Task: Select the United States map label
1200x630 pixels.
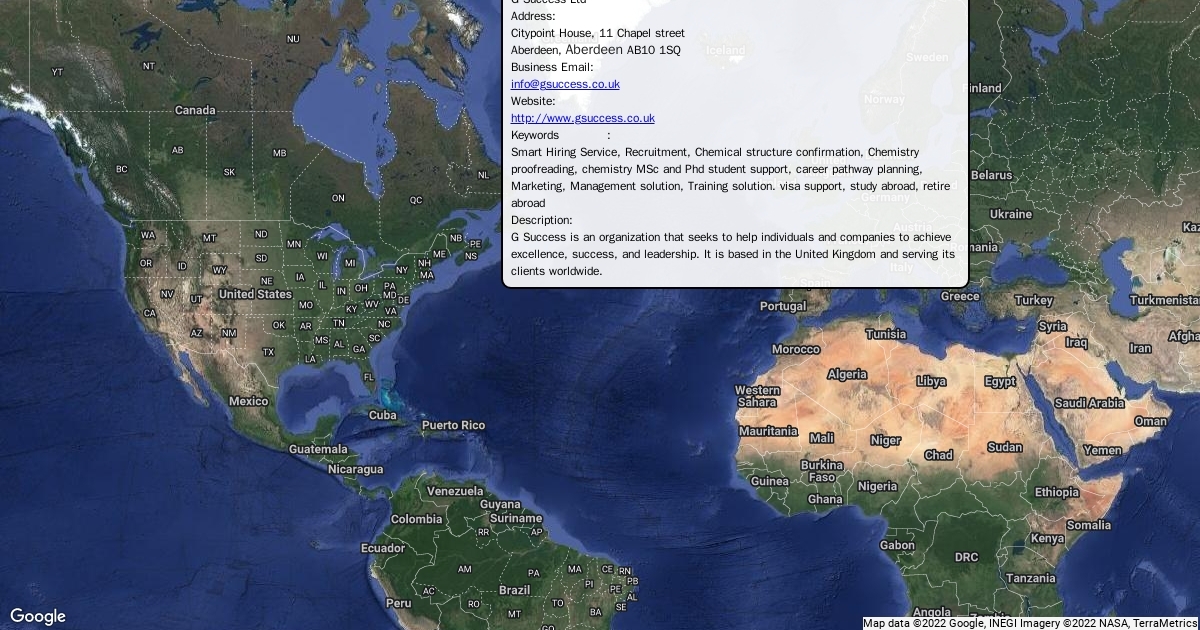Action: tap(255, 294)
